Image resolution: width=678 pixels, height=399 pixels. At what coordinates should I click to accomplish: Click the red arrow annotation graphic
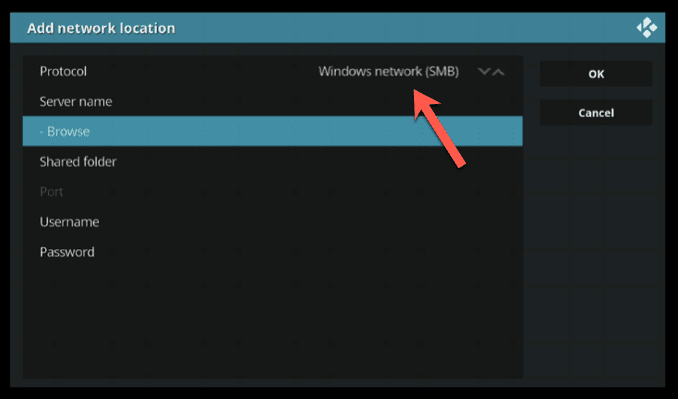coord(438,128)
